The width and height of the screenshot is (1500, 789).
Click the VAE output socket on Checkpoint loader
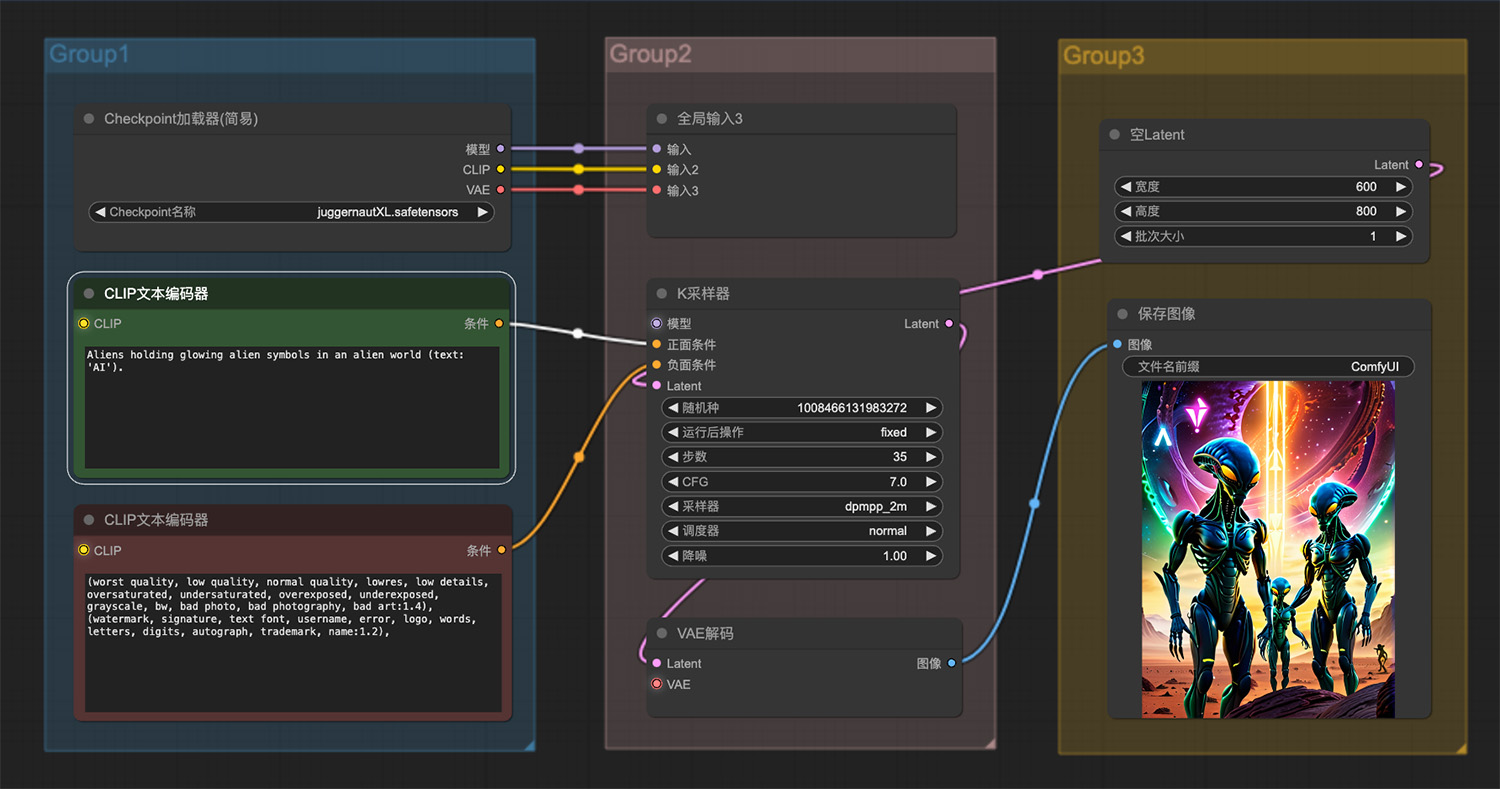(x=500, y=190)
